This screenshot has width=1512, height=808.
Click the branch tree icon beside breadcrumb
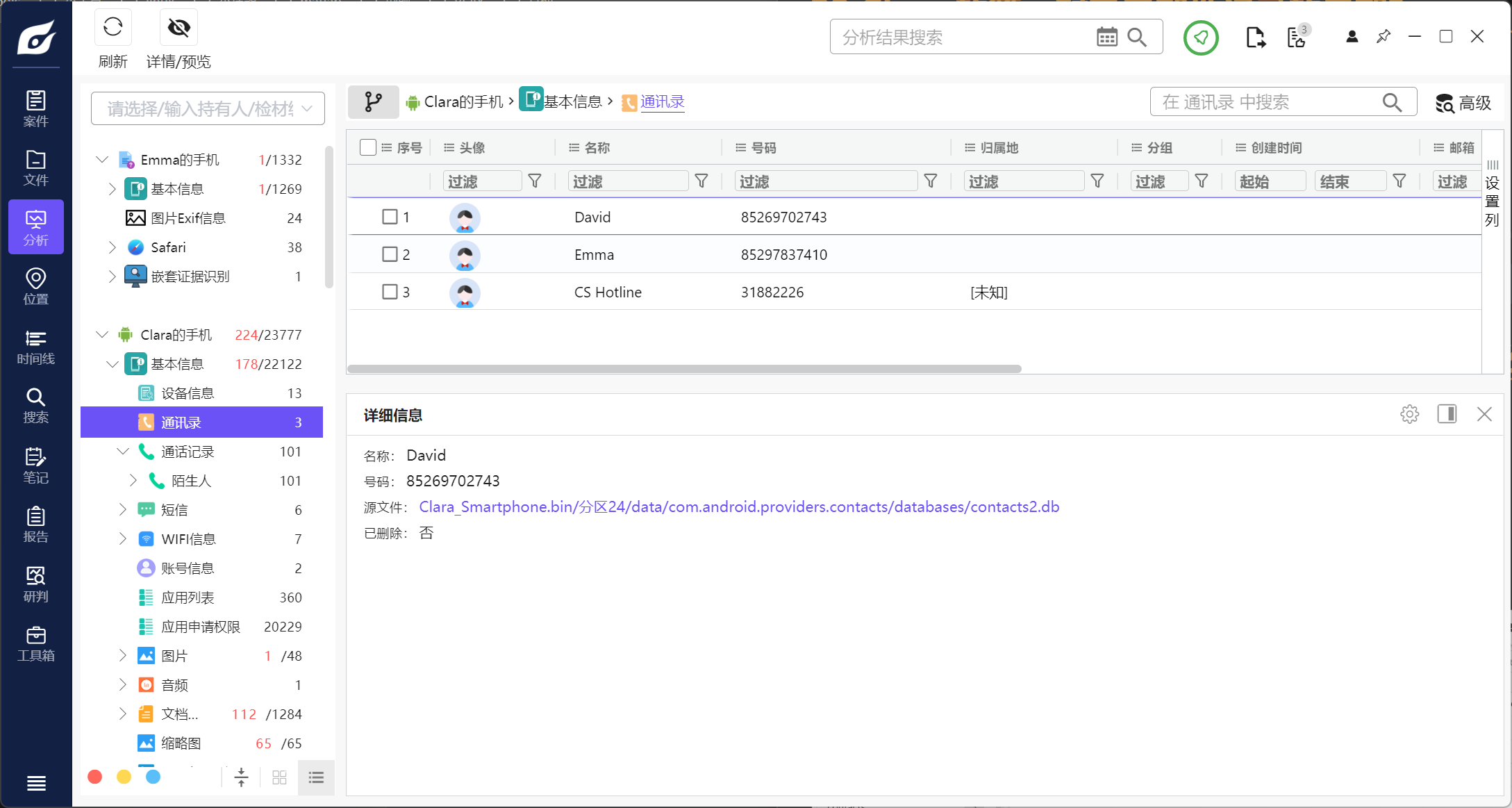click(x=373, y=102)
